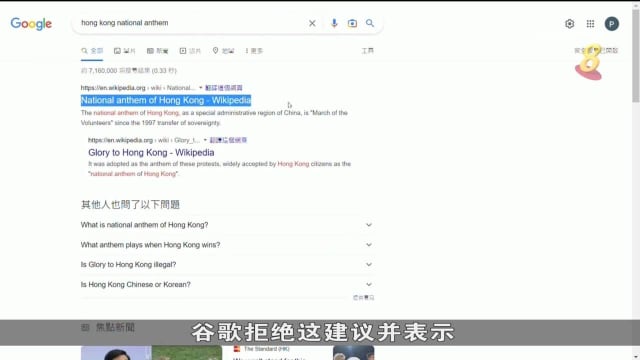Select the All results tab
Screen dimensions: 640x360
click(92, 51)
